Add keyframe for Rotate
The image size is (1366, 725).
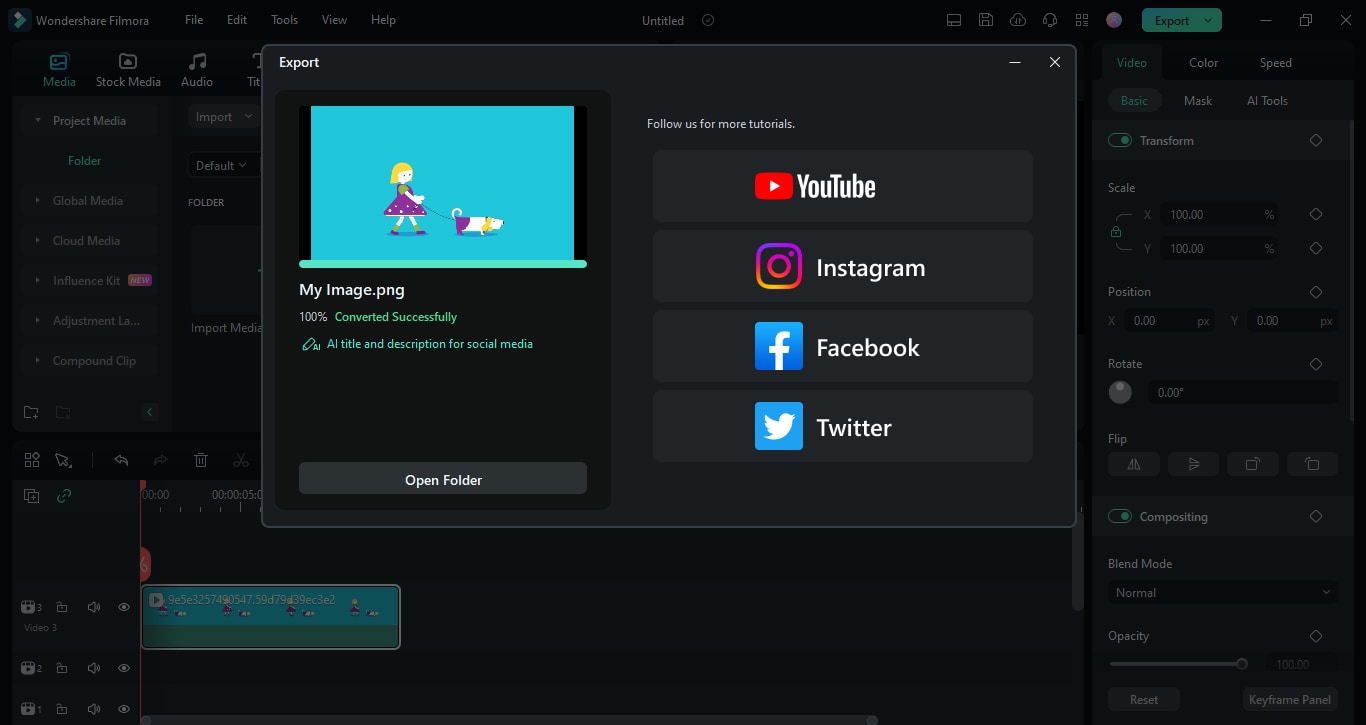pyautogui.click(x=1316, y=364)
